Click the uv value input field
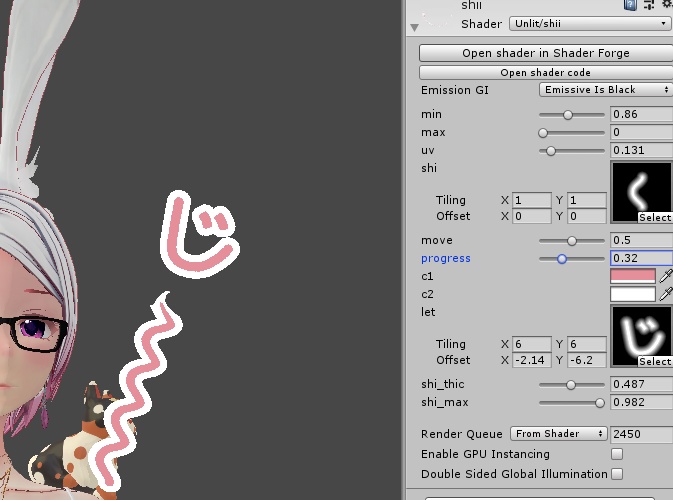Viewport: 673px width, 500px height. pos(641,150)
